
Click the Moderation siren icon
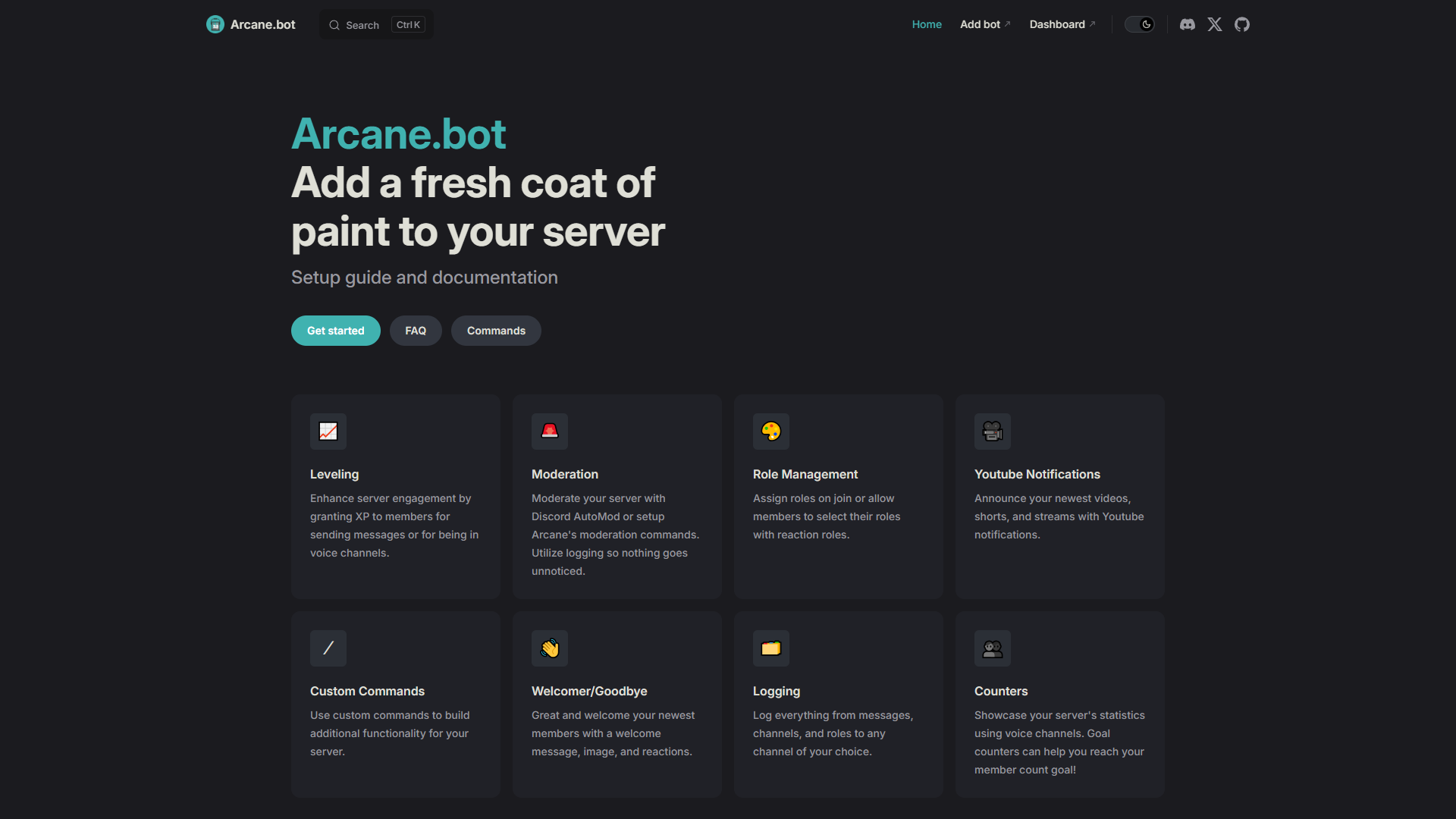(550, 431)
